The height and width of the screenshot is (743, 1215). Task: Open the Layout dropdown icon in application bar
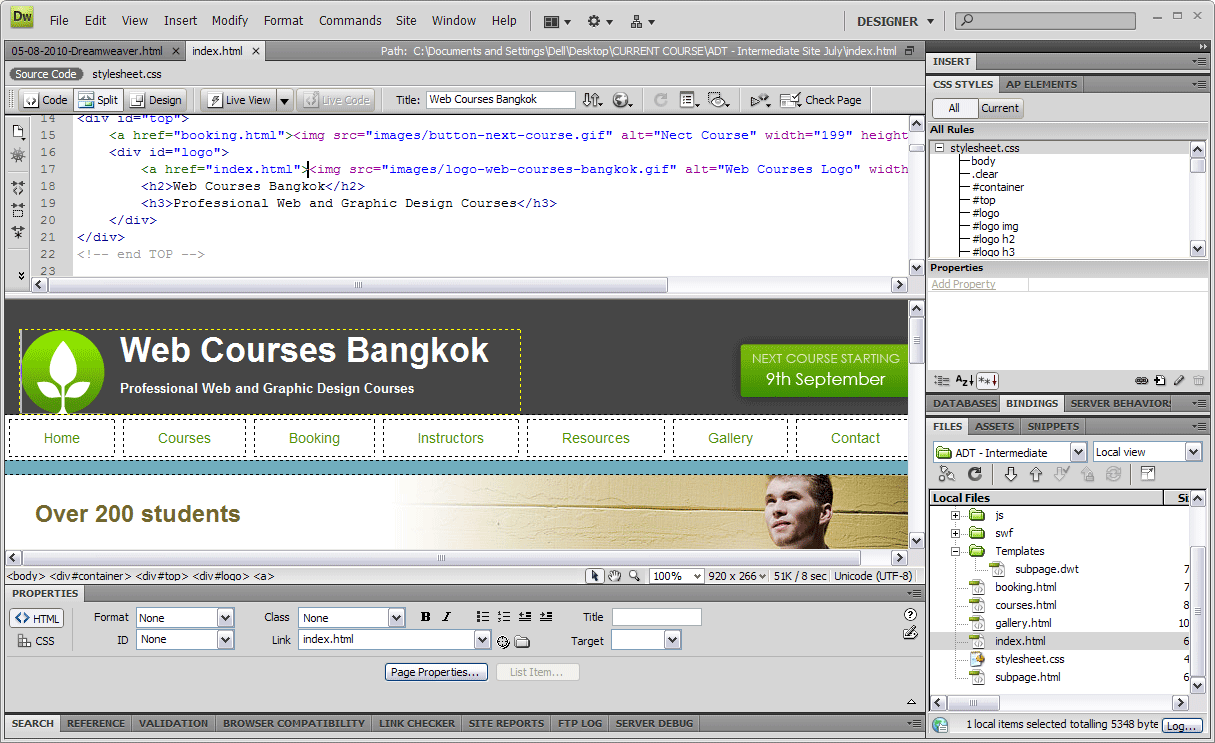pyautogui.click(x=557, y=21)
